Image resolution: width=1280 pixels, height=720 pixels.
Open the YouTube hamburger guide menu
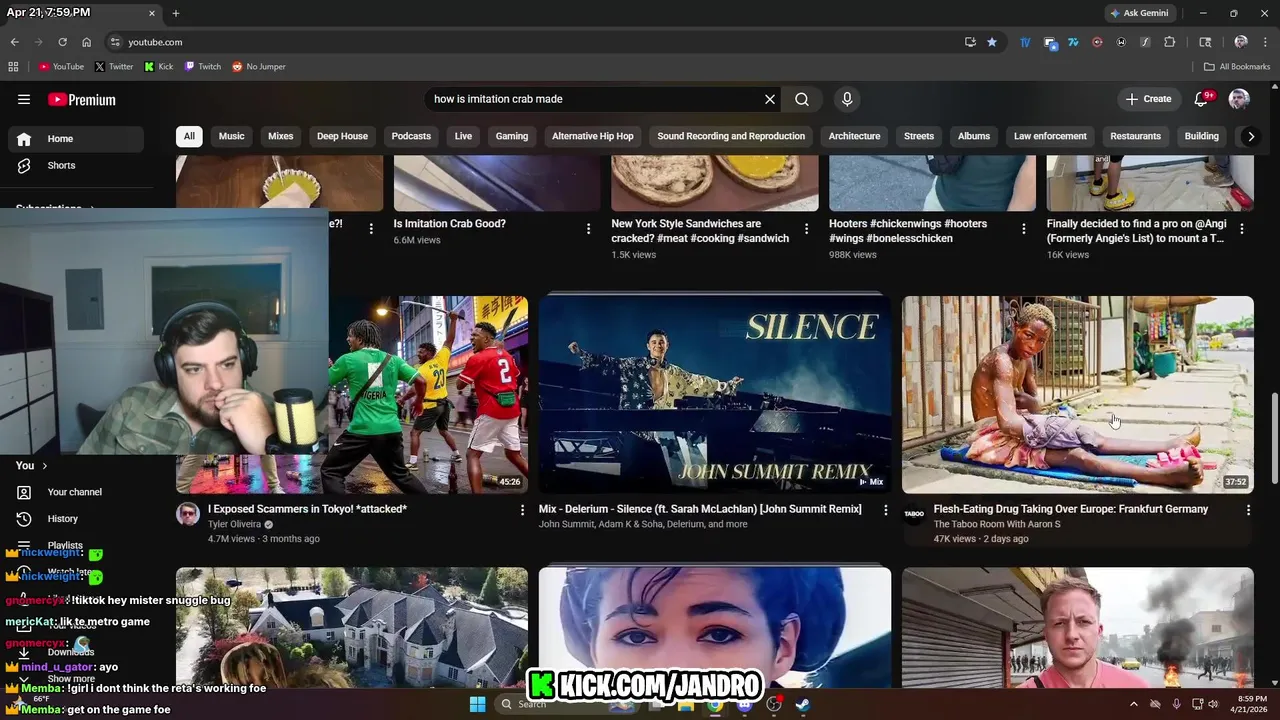[24, 99]
